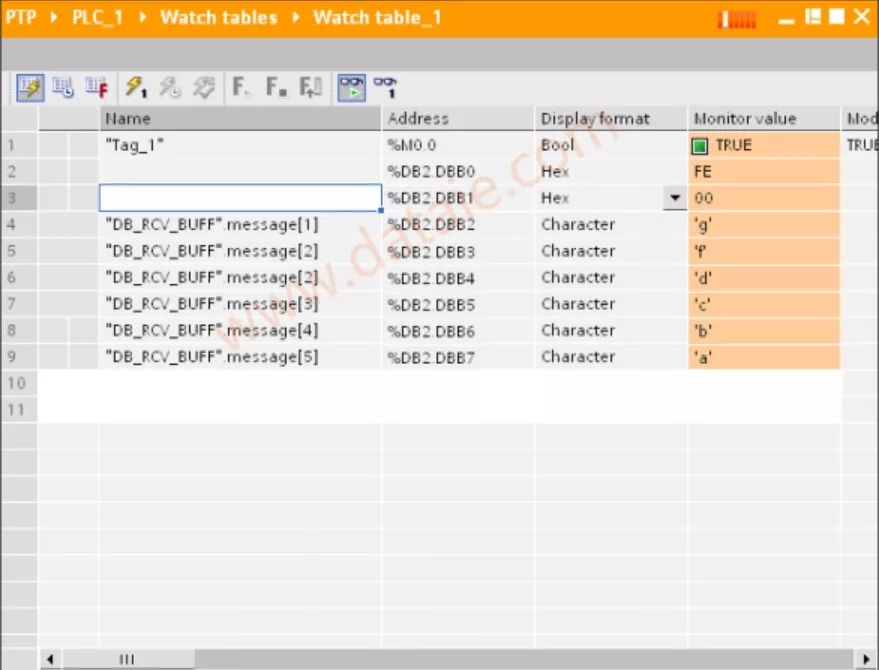Click the PLC_1 breadcrumb item

[x=98, y=17]
